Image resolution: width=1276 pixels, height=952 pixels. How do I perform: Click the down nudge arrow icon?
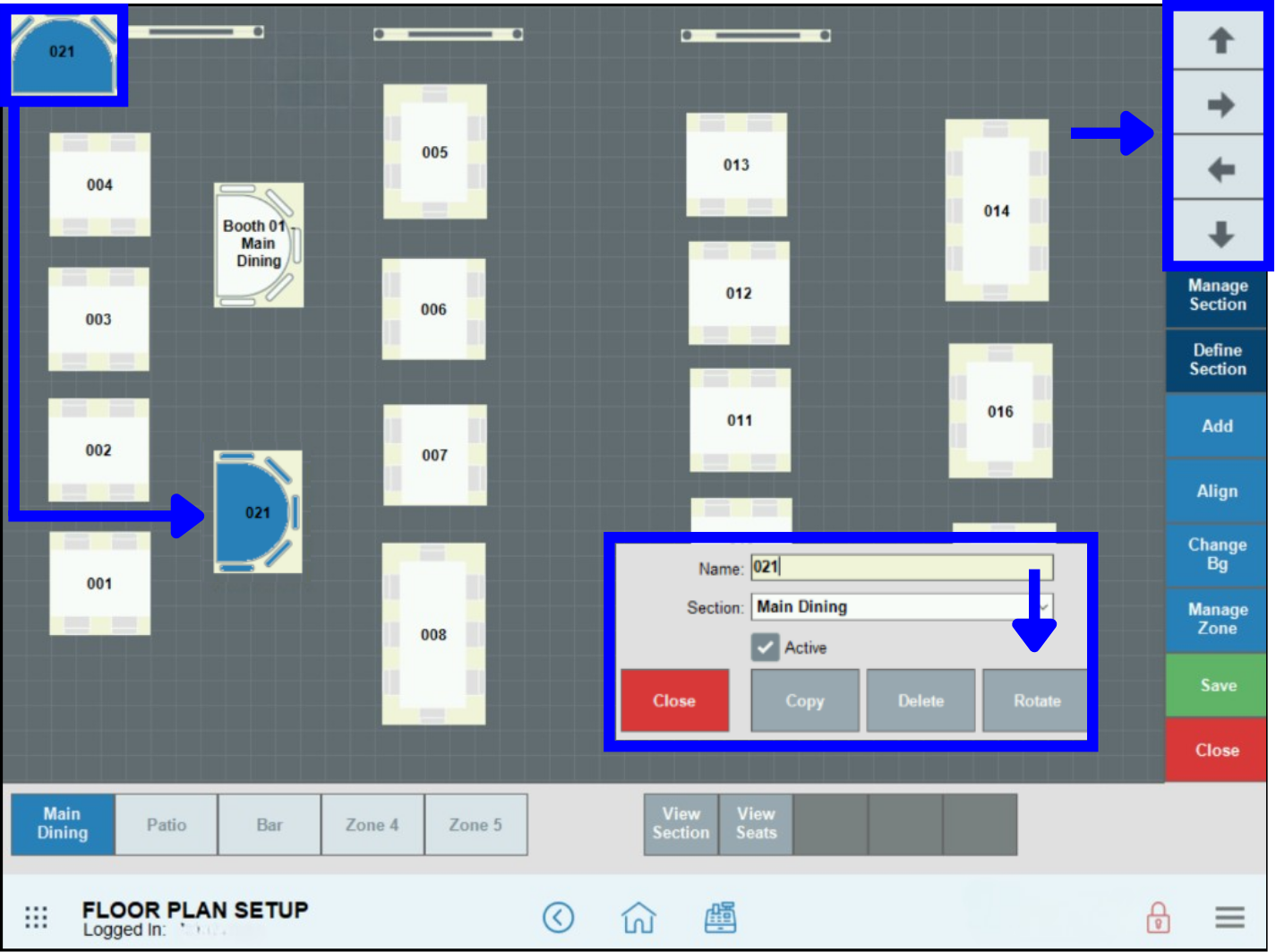tap(1218, 233)
